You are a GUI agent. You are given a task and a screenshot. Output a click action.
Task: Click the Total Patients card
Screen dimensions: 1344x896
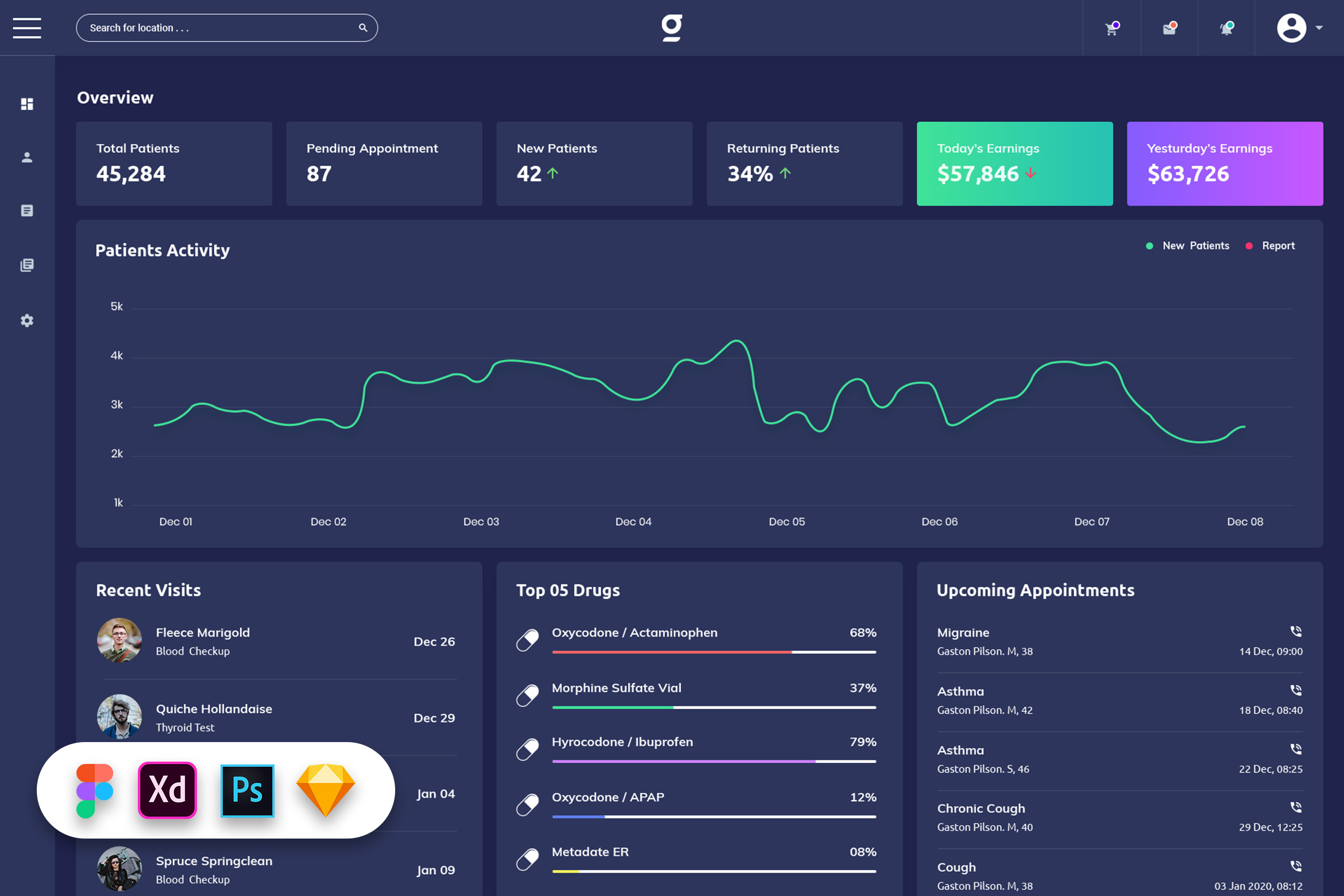(x=174, y=164)
